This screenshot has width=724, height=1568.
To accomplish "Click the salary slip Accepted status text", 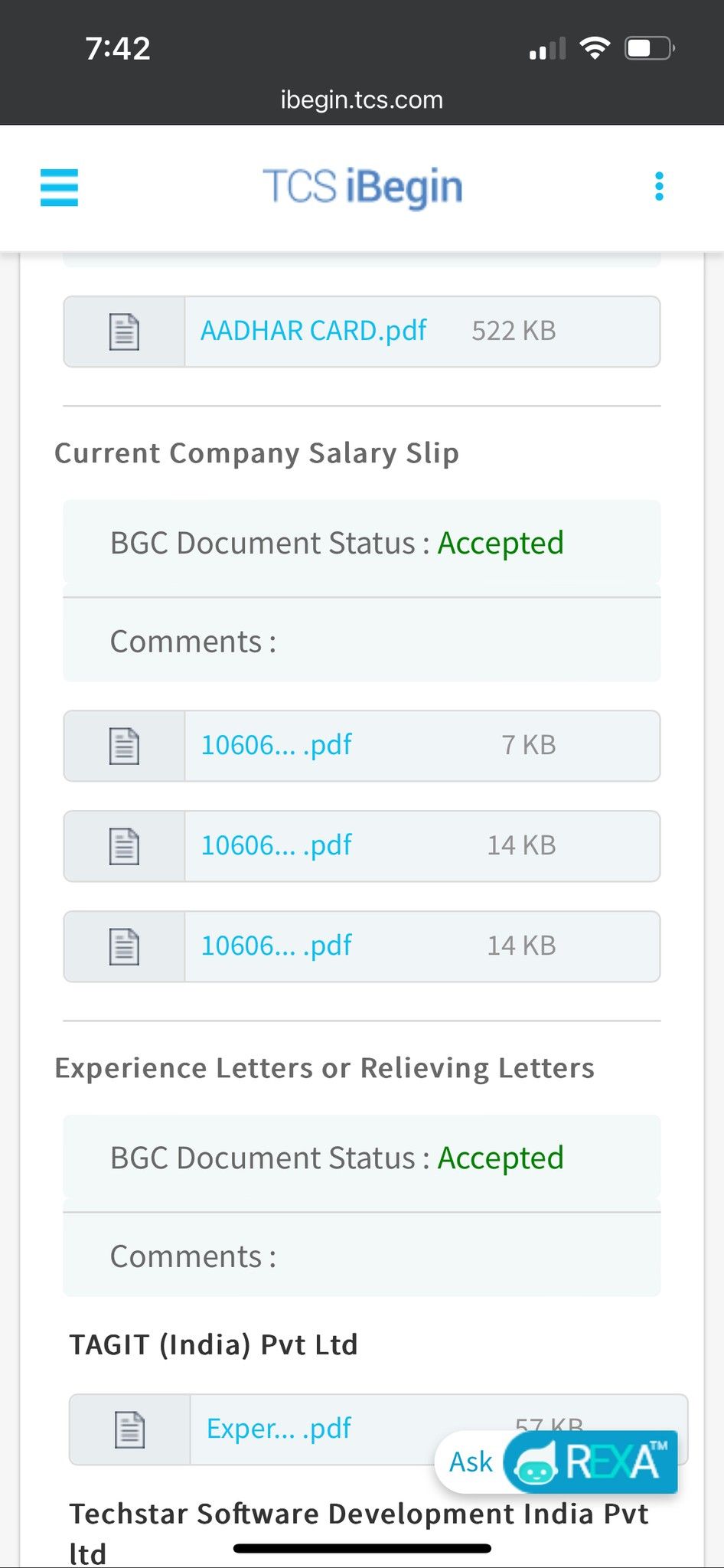I will coord(501,543).
